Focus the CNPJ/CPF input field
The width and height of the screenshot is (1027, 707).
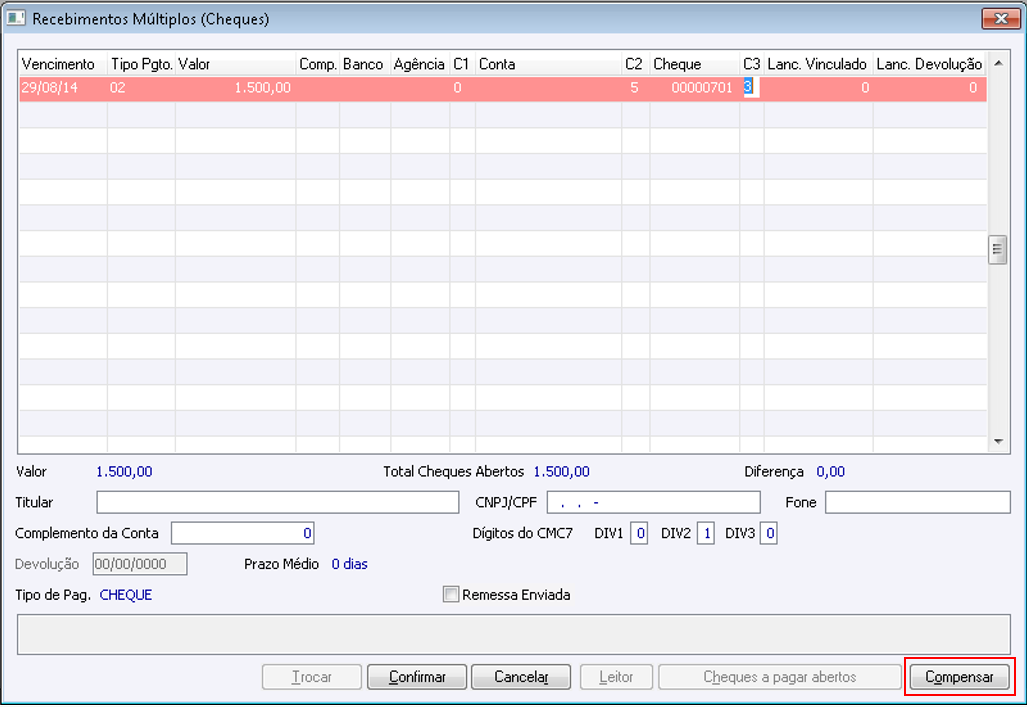[x=654, y=503]
